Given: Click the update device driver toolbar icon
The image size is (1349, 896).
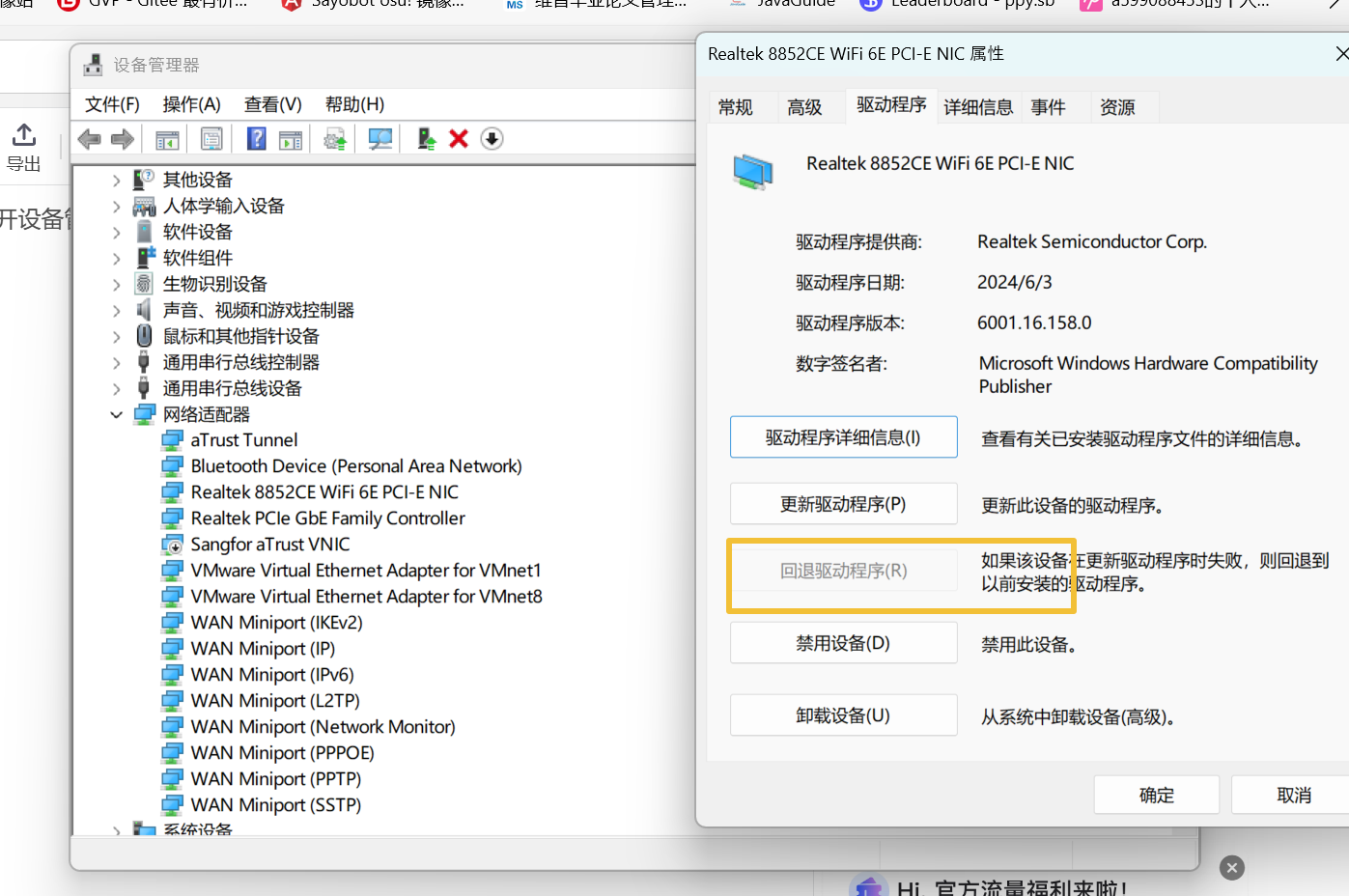Looking at the screenshot, I should tap(335, 139).
